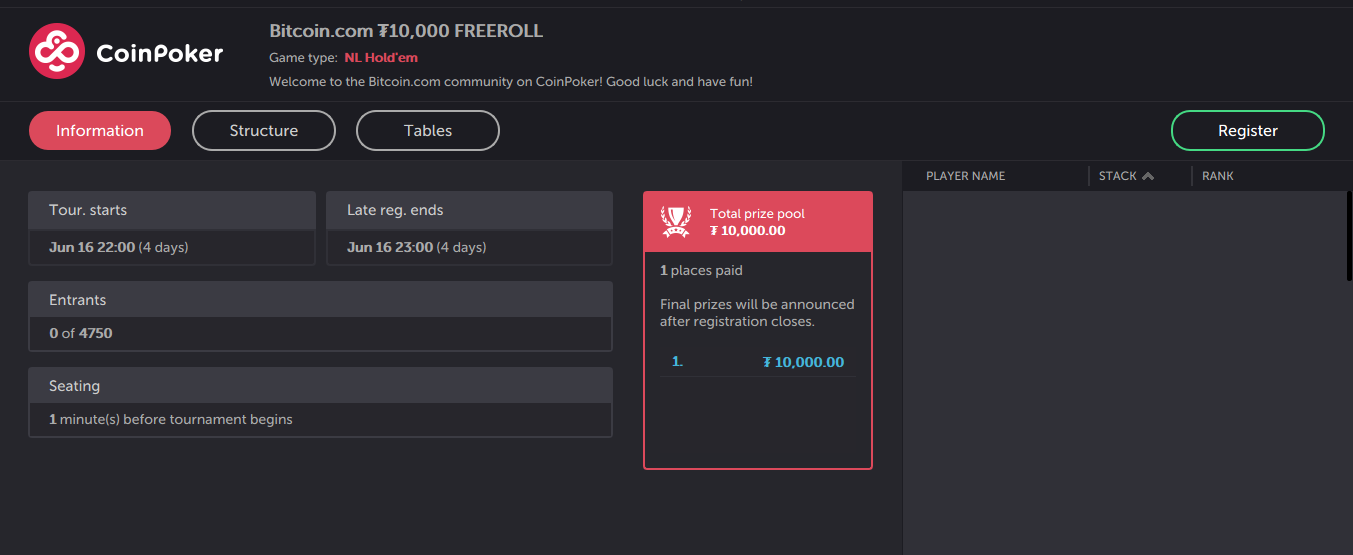This screenshot has height=555, width=1353.
Task: Click the Seating info panel
Action: [320, 402]
